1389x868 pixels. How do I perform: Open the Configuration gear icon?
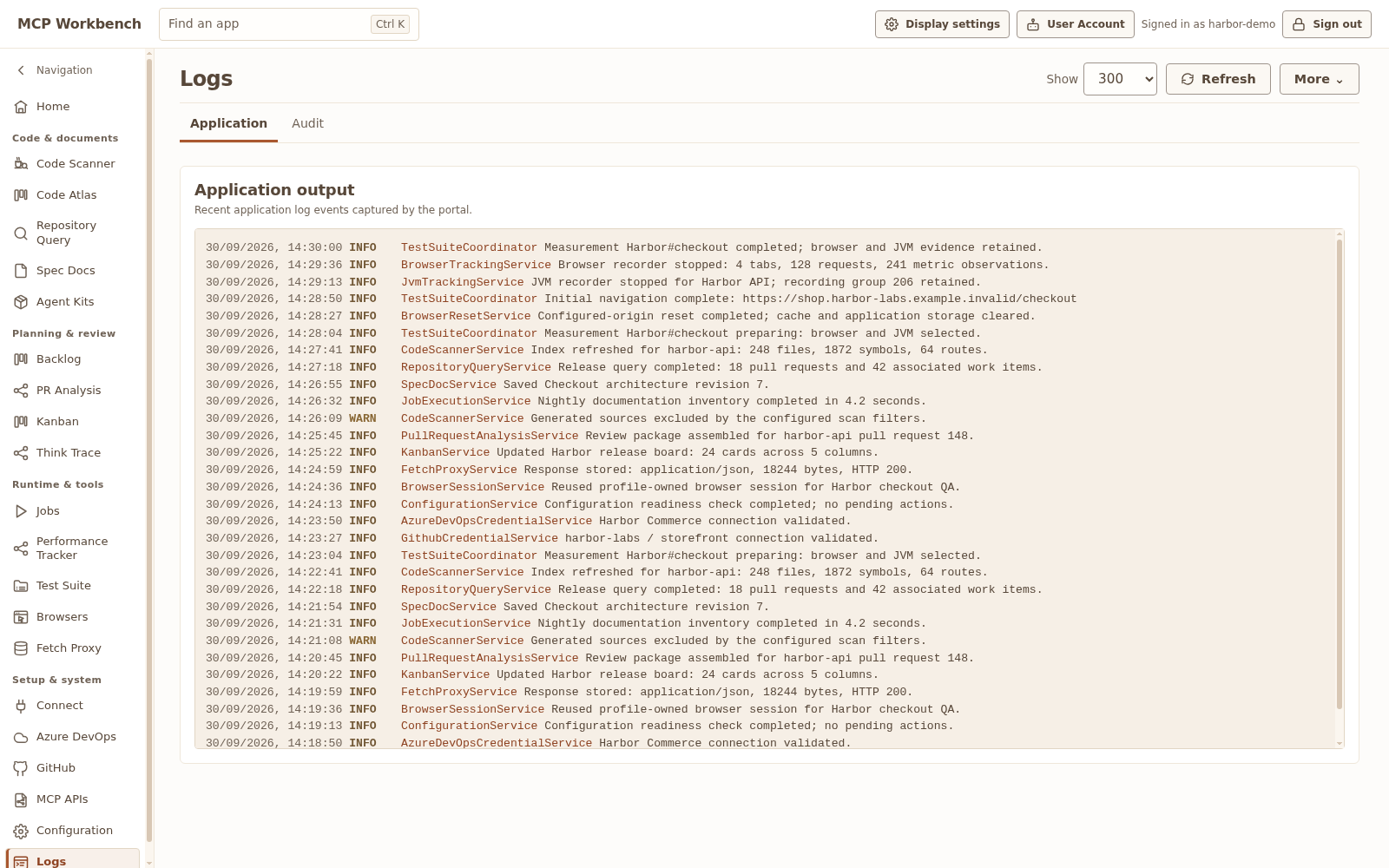[21, 831]
